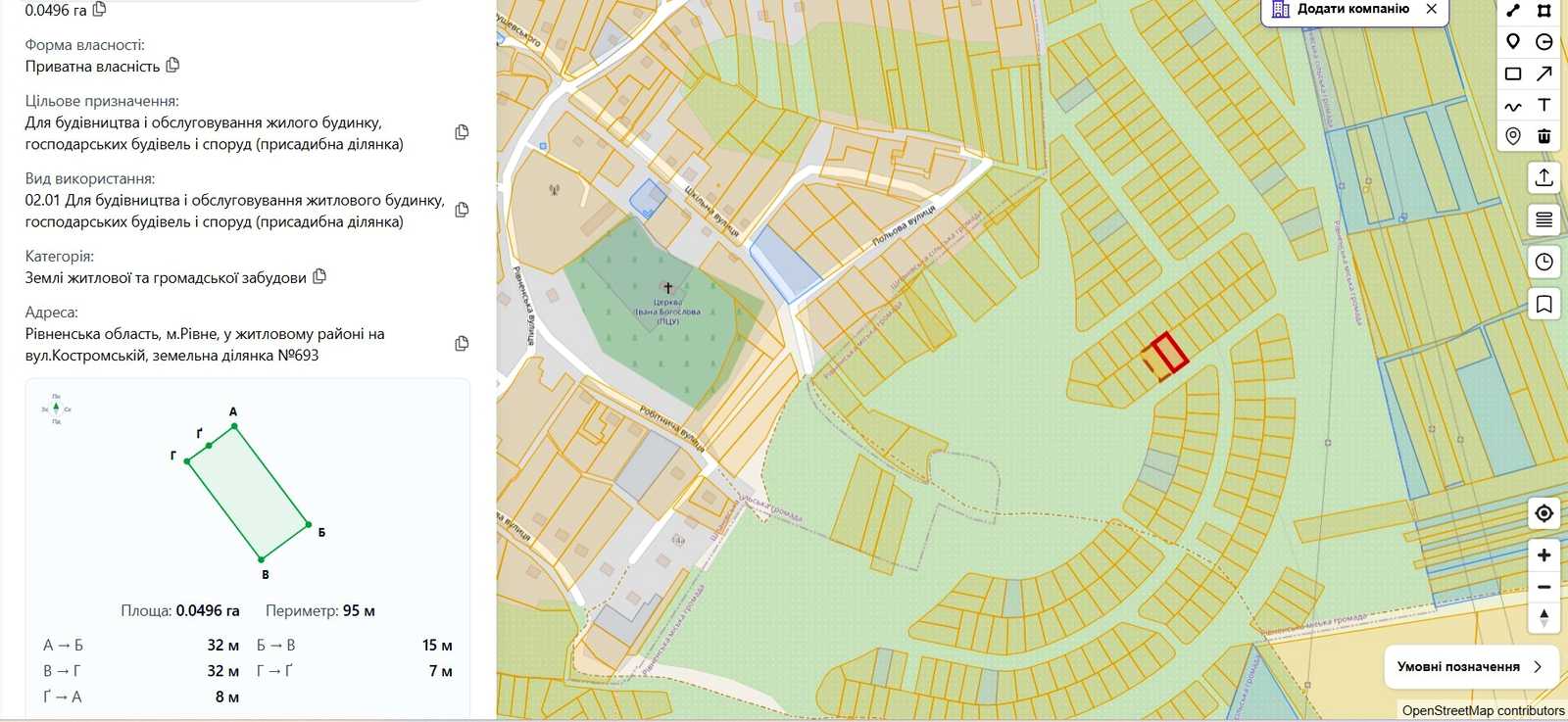Select the circle sector drawing tool
1568x722 pixels.
[1544, 41]
